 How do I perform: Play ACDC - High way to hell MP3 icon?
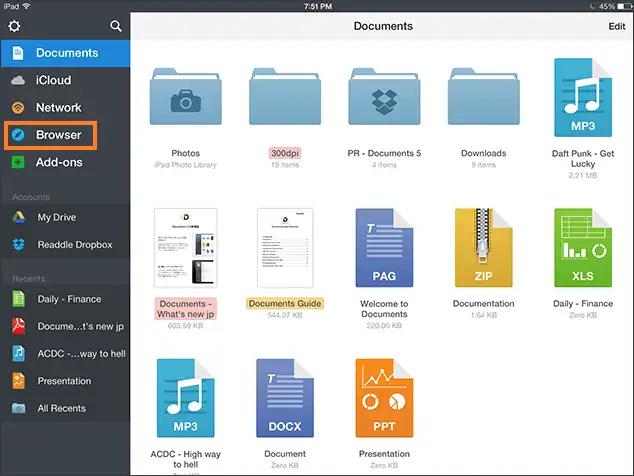186,398
